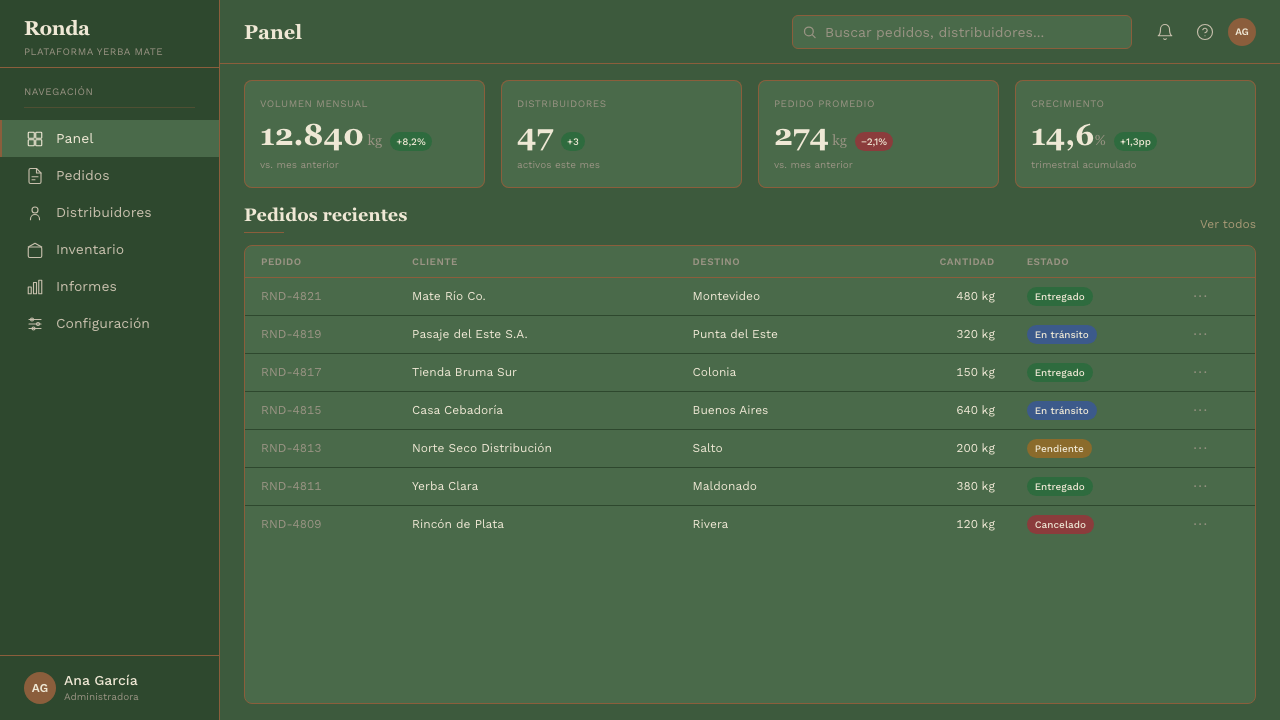The width and height of the screenshot is (1280, 720).
Task: Open Pedidos section
Action: (110, 176)
